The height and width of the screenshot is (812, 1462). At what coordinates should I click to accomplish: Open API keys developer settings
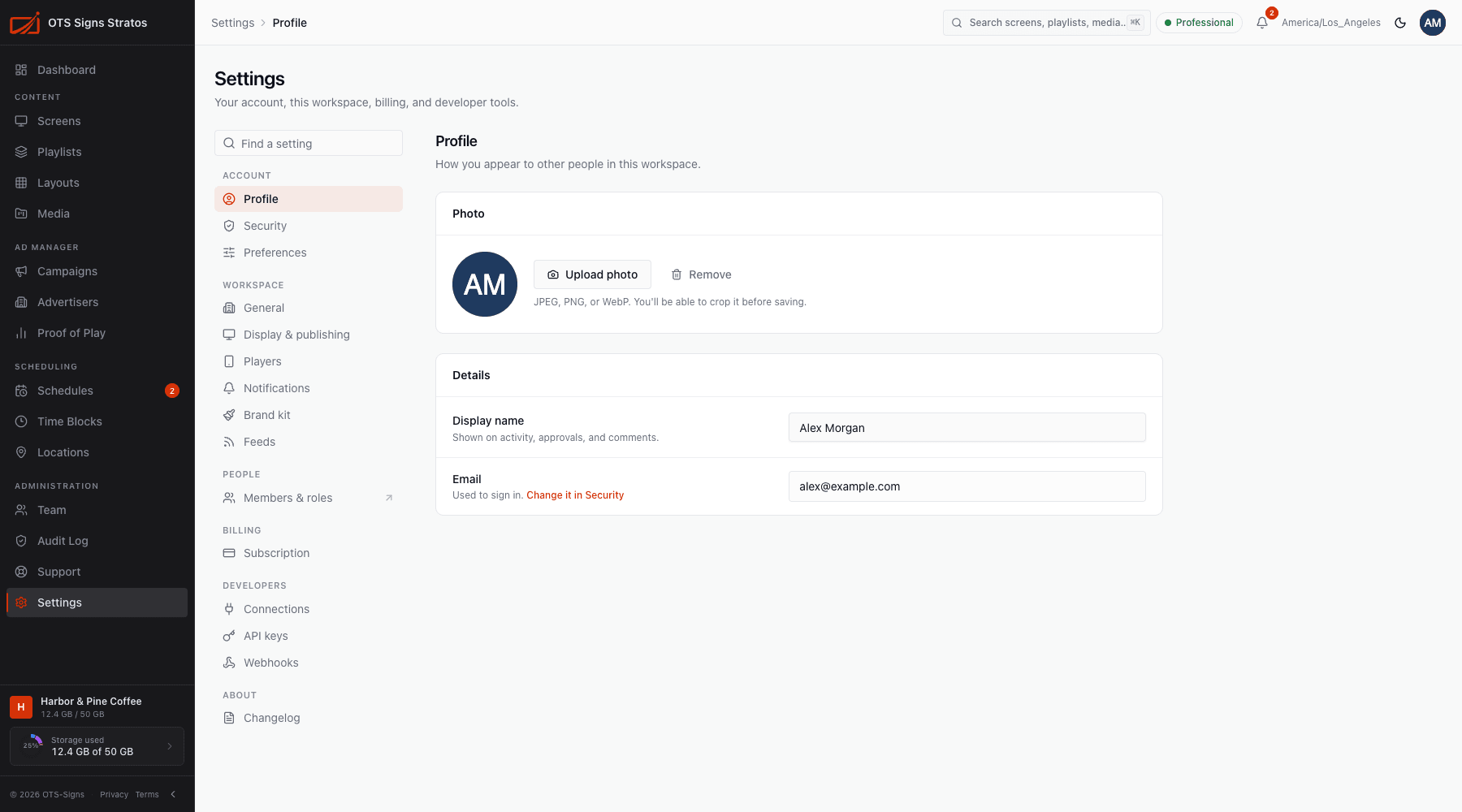point(309,636)
